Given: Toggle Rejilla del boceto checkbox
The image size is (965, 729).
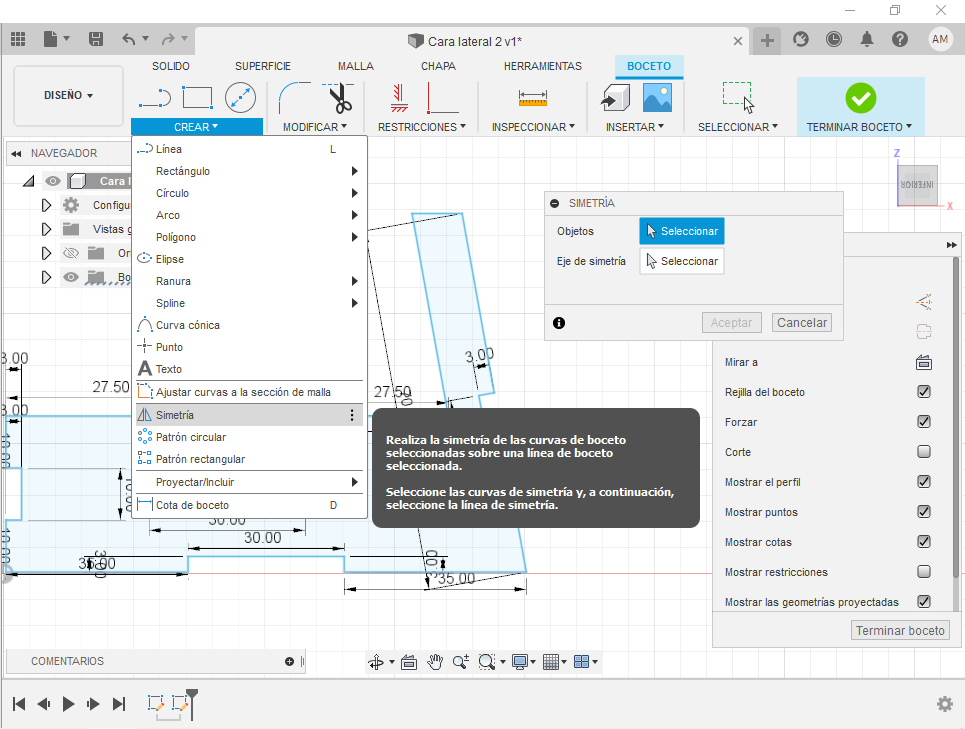Looking at the screenshot, I should [924, 392].
